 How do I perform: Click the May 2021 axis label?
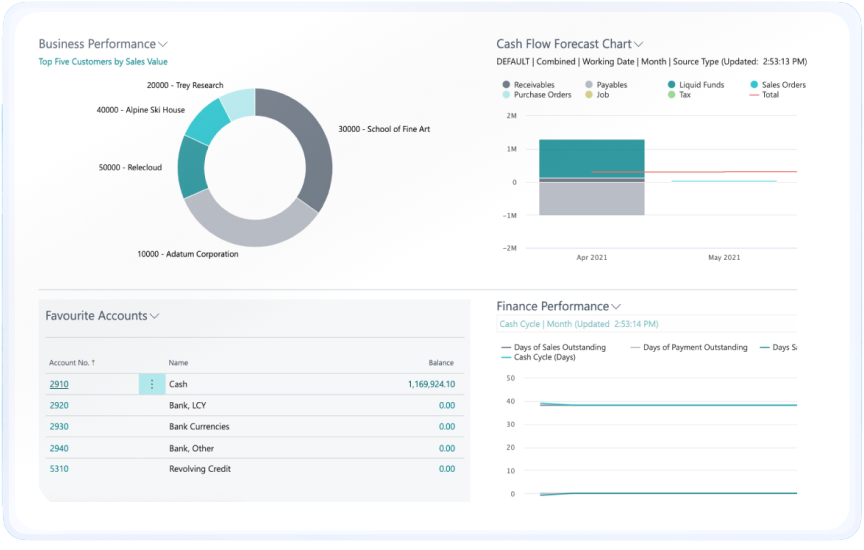(x=724, y=257)
